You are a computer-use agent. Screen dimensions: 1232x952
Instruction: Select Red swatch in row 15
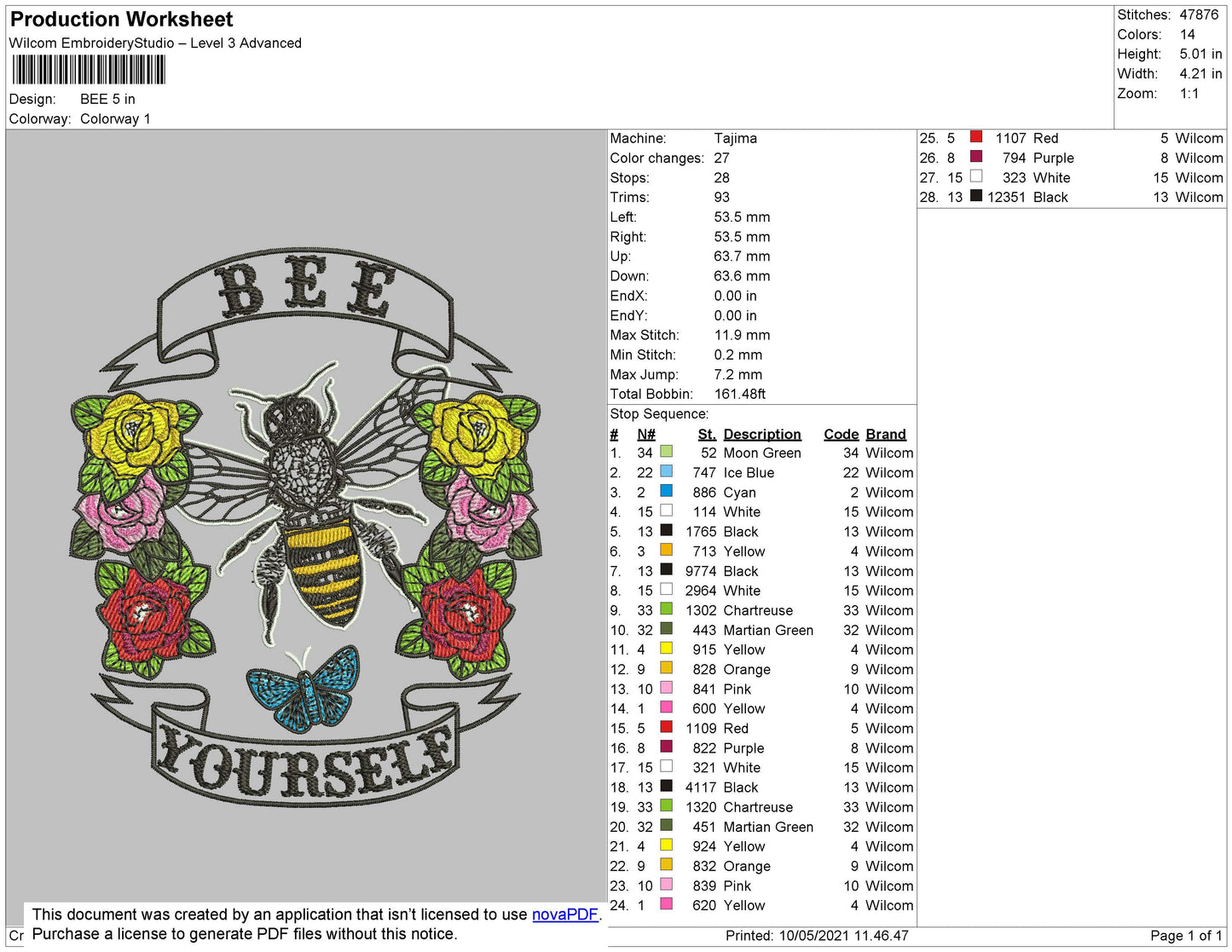pyautogui.click(x=666, y=727)
